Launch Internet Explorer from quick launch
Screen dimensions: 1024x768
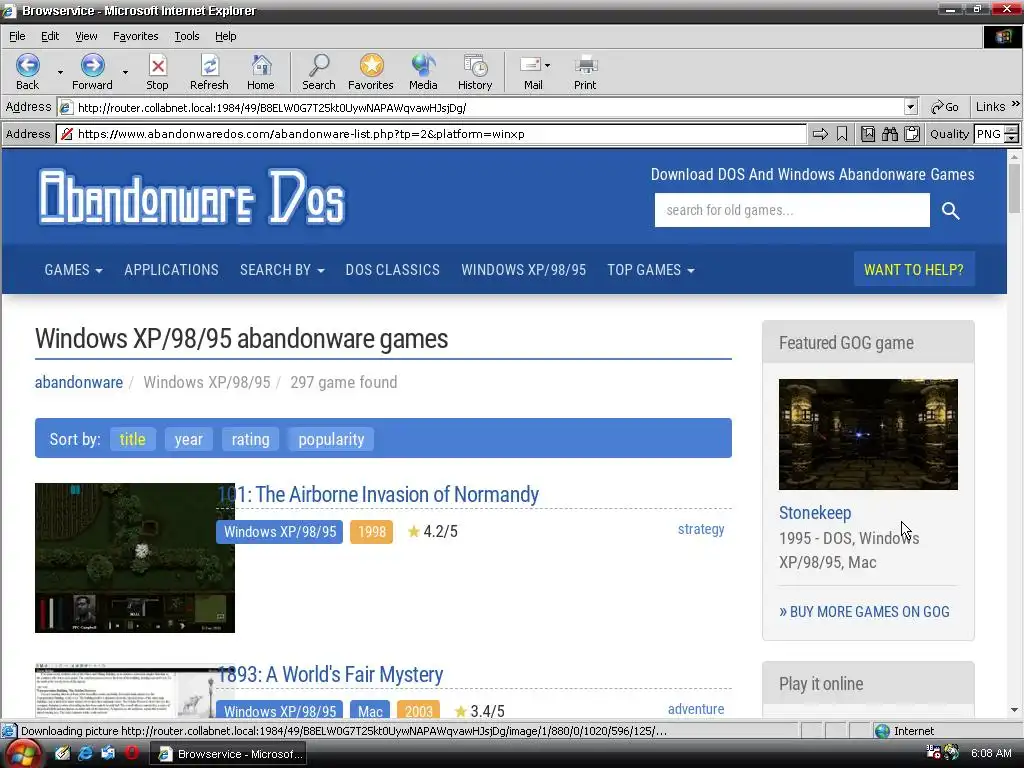coord(85,754)
